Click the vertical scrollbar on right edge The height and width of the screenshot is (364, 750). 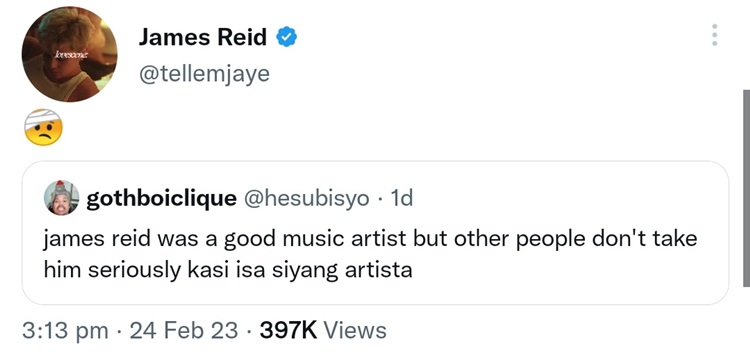pyautogui.click(x=746, y=188)
